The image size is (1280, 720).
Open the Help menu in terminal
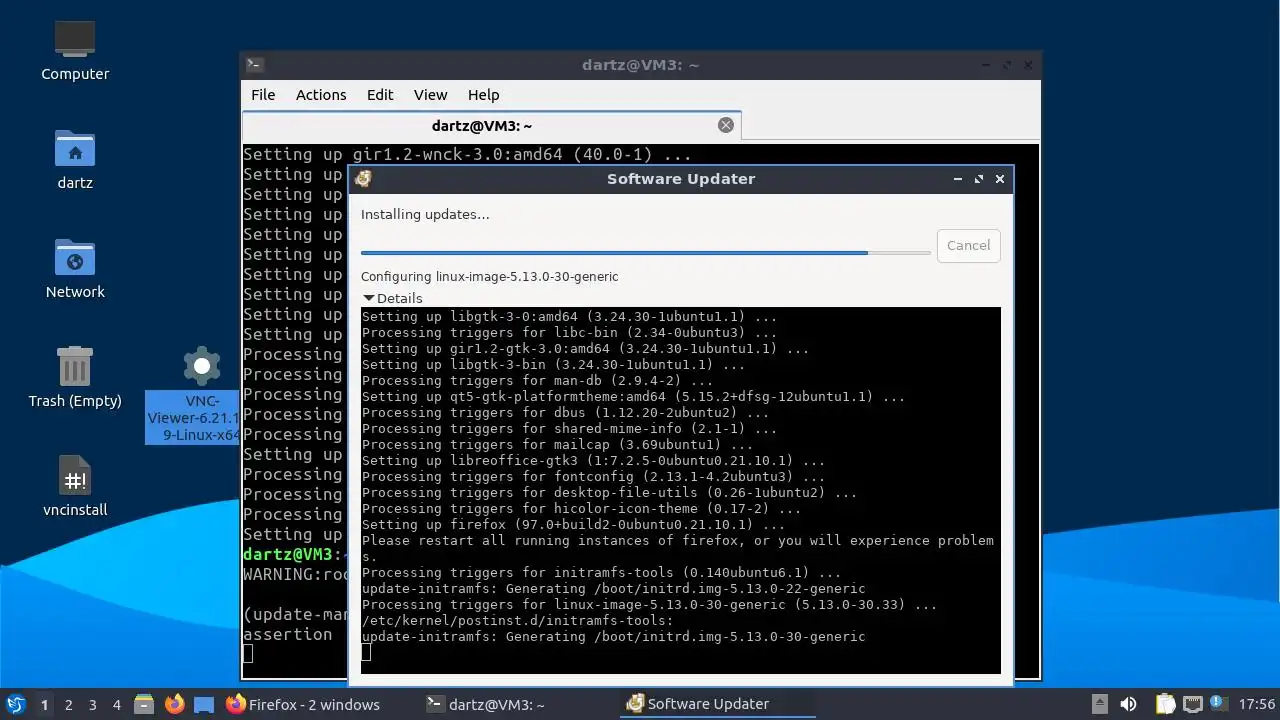coord(483,95)
